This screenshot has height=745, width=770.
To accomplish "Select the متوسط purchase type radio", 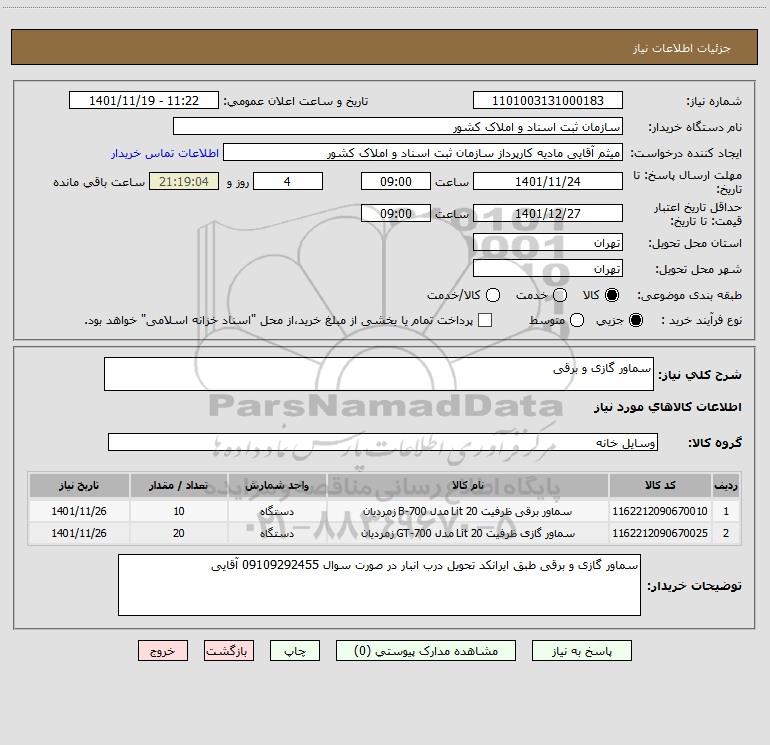I will [577, 320].
